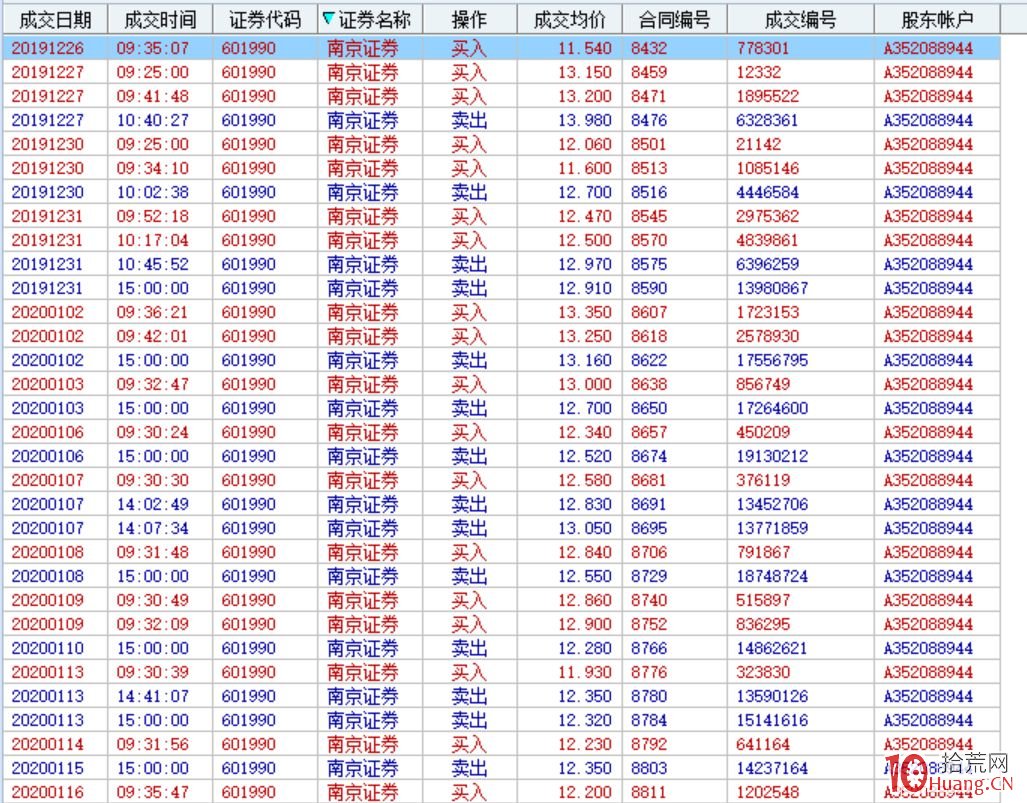Select trade number 515897
Viewport: 1027px width, 803px height.
[762, 601]
